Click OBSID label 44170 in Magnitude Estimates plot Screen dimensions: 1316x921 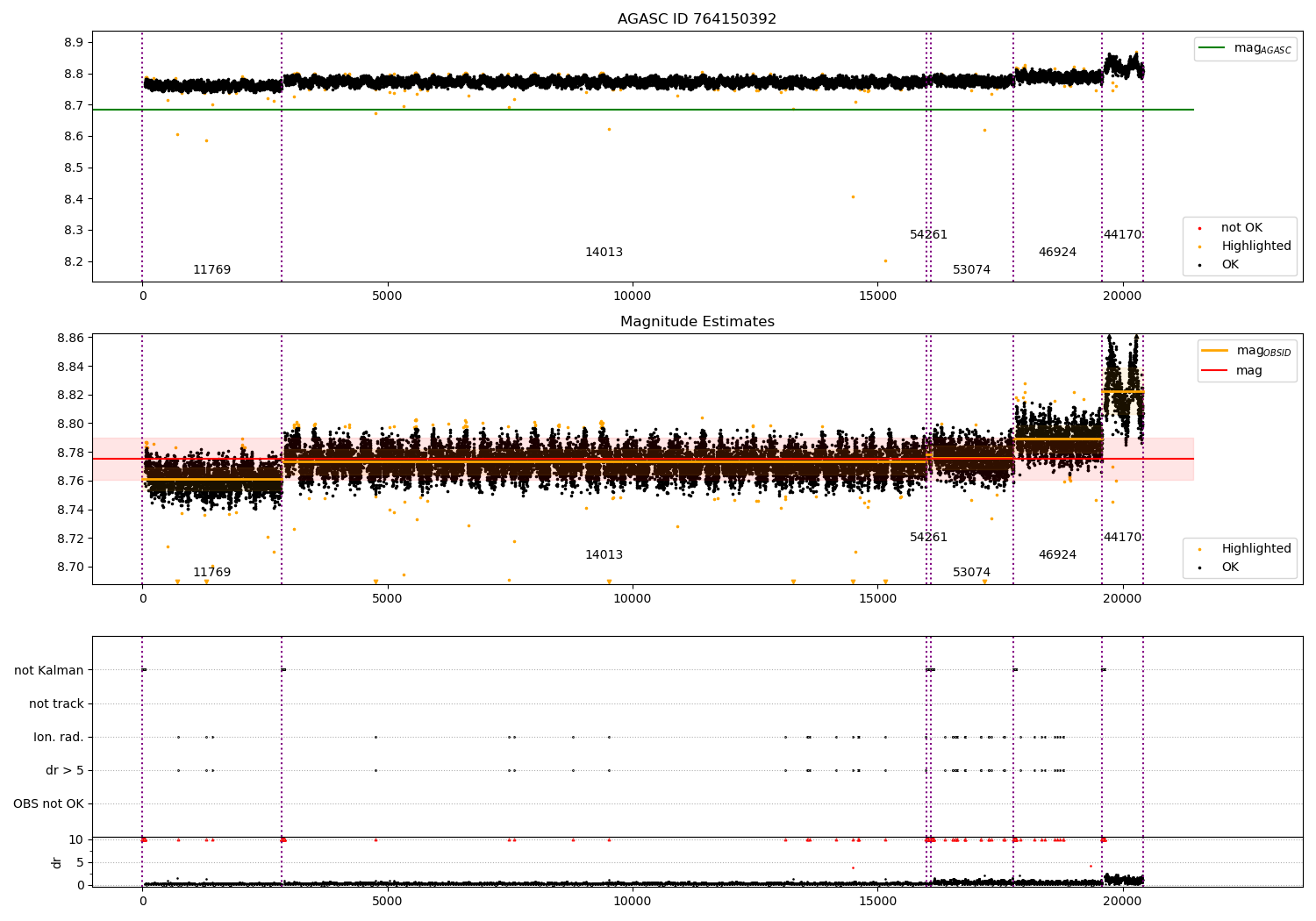click(x=1122, y=538)
